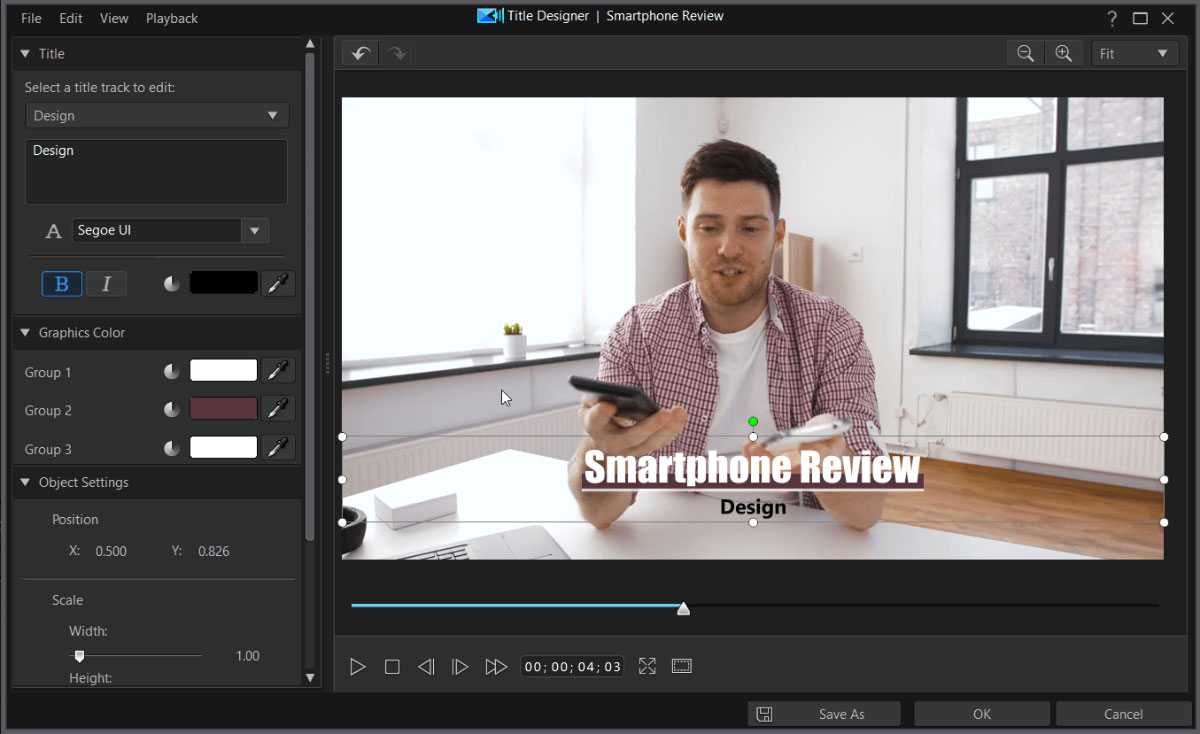Viewport: 1200px width, 734px height.
Task: Step to previous frame
Action: point(426,667)
